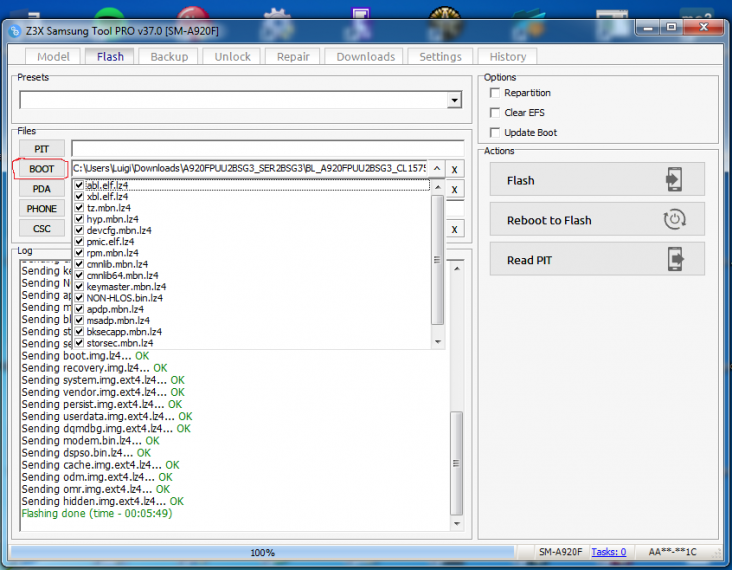
Task: Open the Repair tab
Action: tap(293, 57)
